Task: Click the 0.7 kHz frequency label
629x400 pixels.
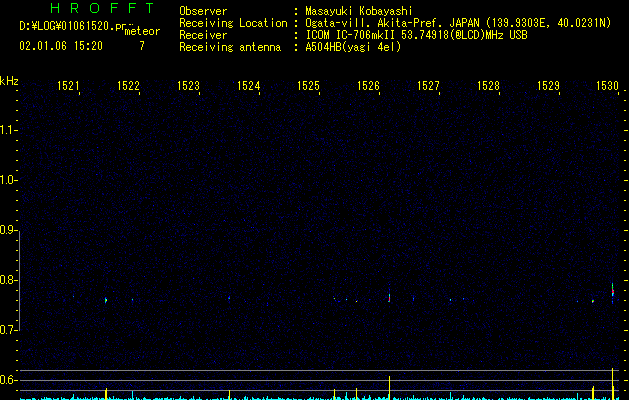Action: (x=7, y=330)
